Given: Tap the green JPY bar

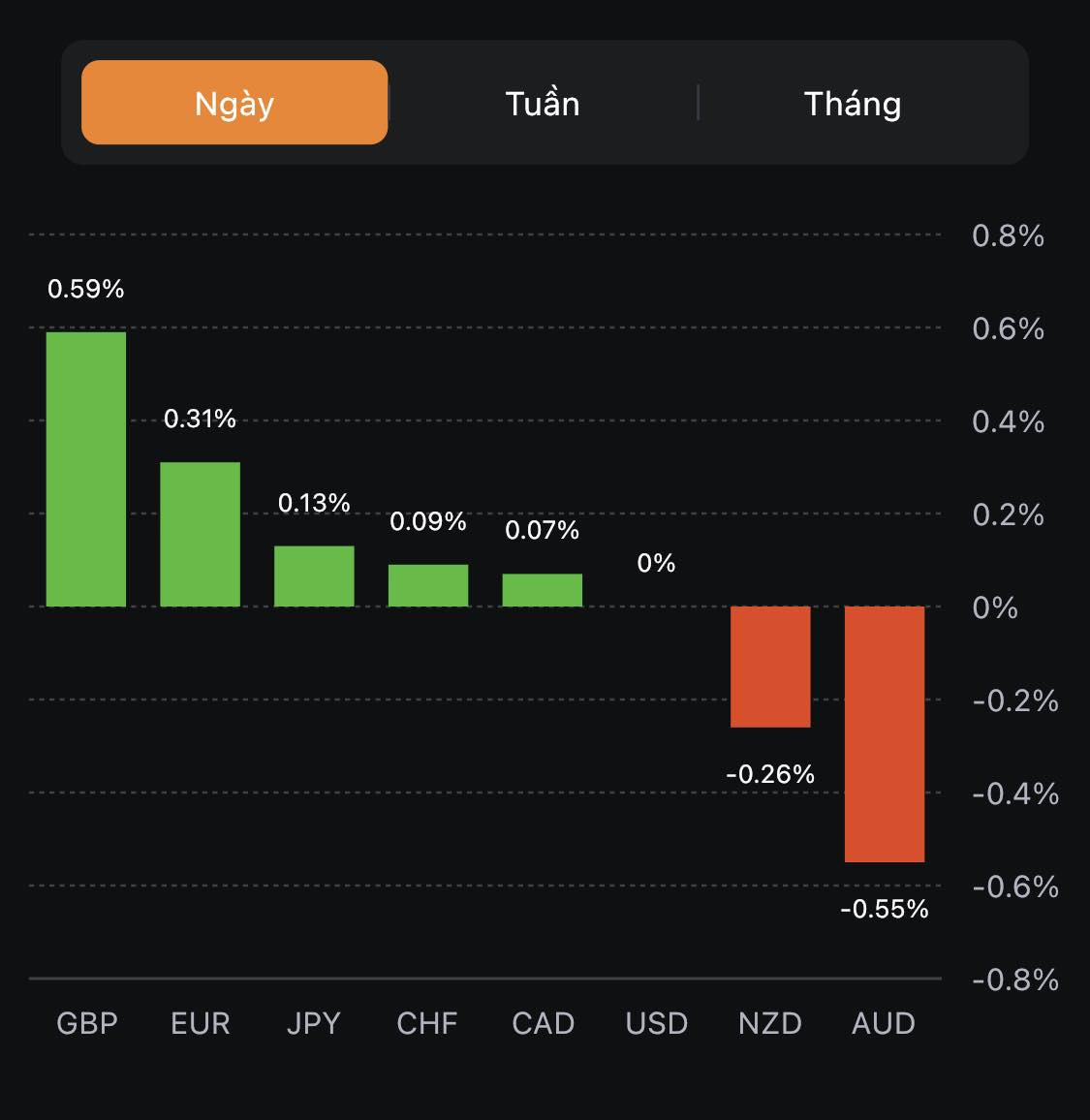Looking at the screenshot, I should [314, 576].
